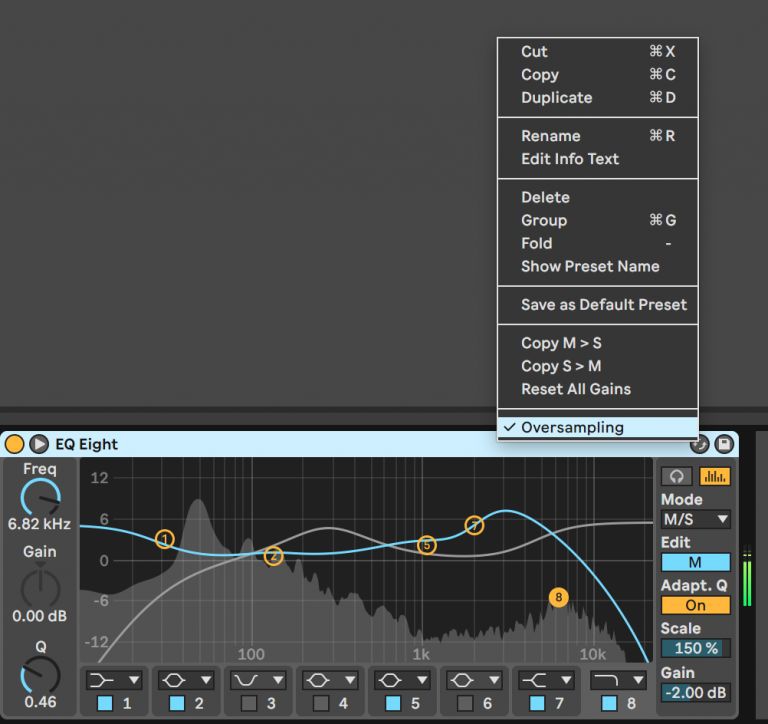Viewport: 768px width, 724px height.
Task: Open band 8 filter type dropdown arrow
Action: 638,680
